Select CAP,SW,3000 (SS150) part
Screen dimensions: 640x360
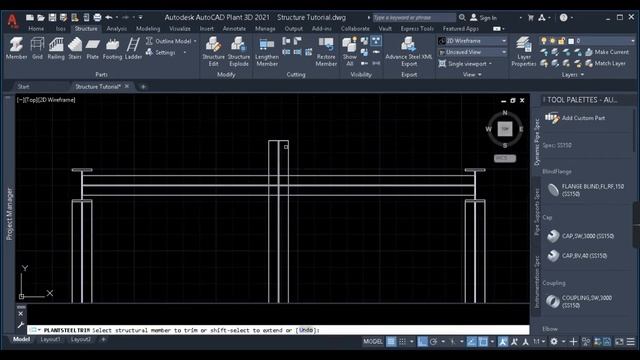pos(580,236)
